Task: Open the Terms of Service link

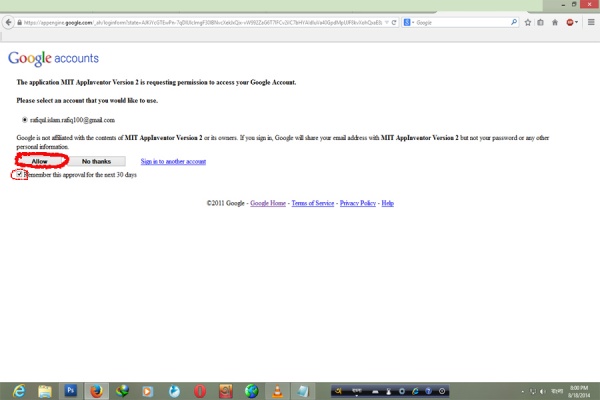Action: coord(313,203)
